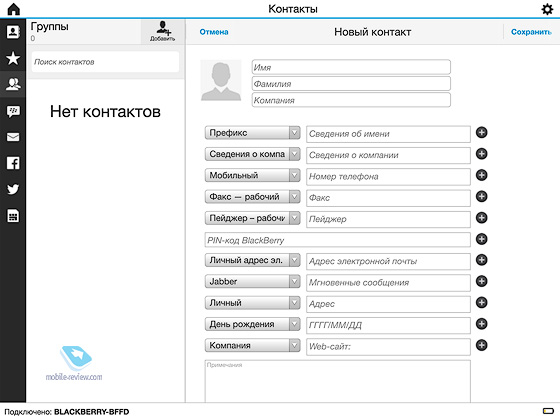This screenshot has width=560, height=420.
Task: Open the Личный address type dropdown
Action: pyautogui.click(x=252, y=303)
